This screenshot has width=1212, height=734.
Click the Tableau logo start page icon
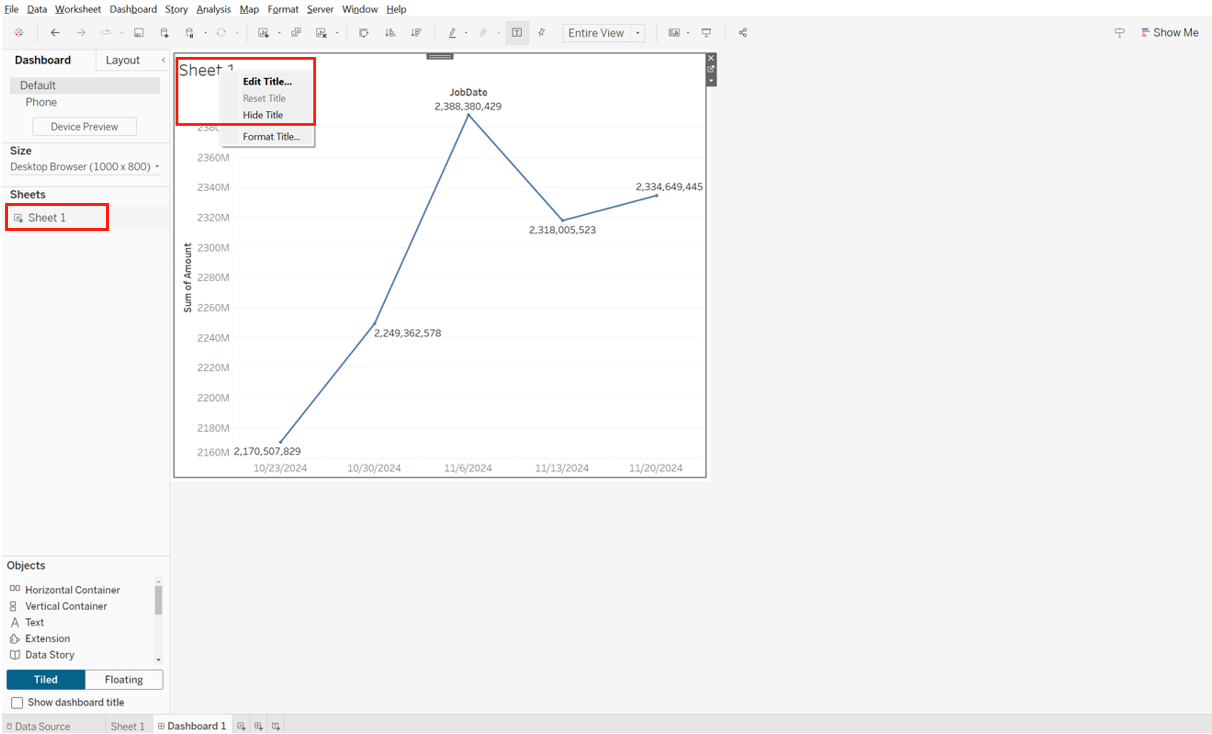pos(18,33)
